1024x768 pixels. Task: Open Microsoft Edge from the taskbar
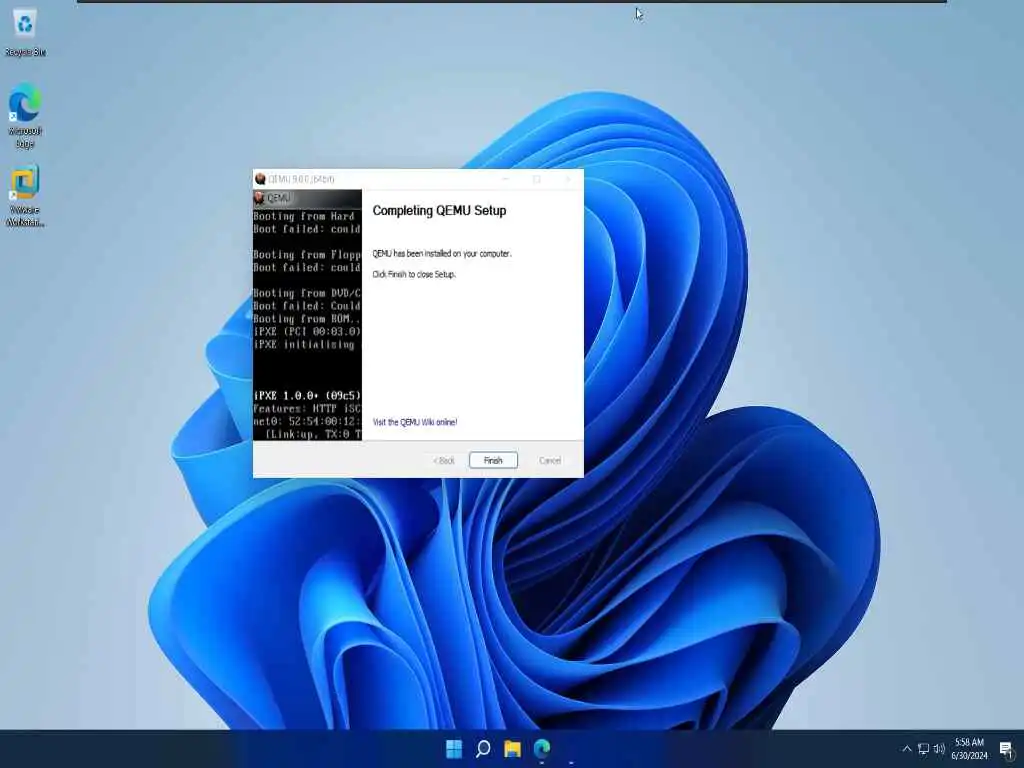coord(542,748)
